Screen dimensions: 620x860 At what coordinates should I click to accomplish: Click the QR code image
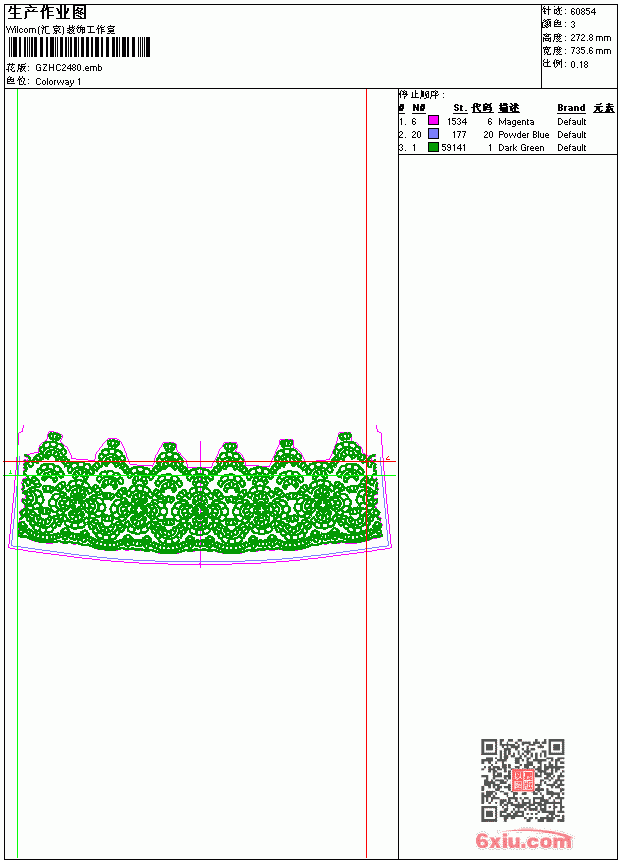coord(523,780)
